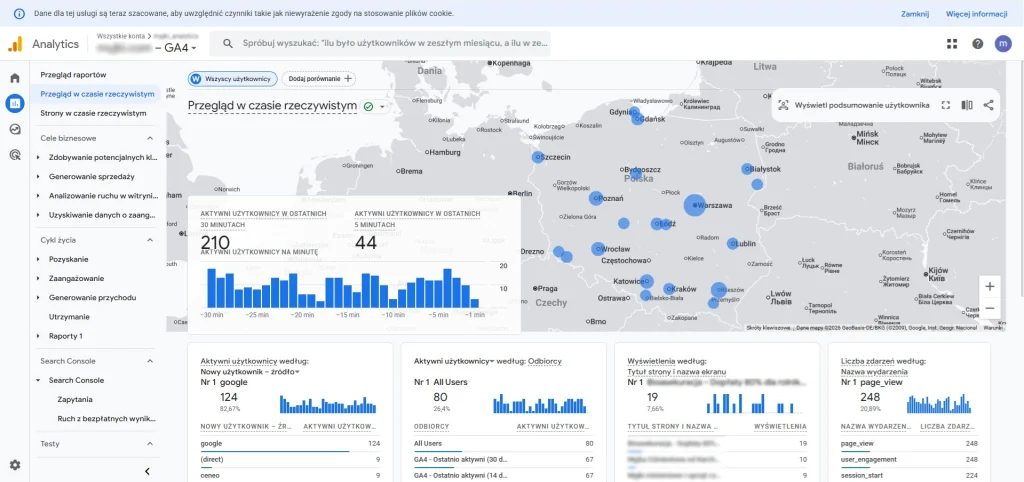Viewport: 1024px width, 482px height.
Task: Open the Advertising icon in left rail
Action: [x=14, y=155]
